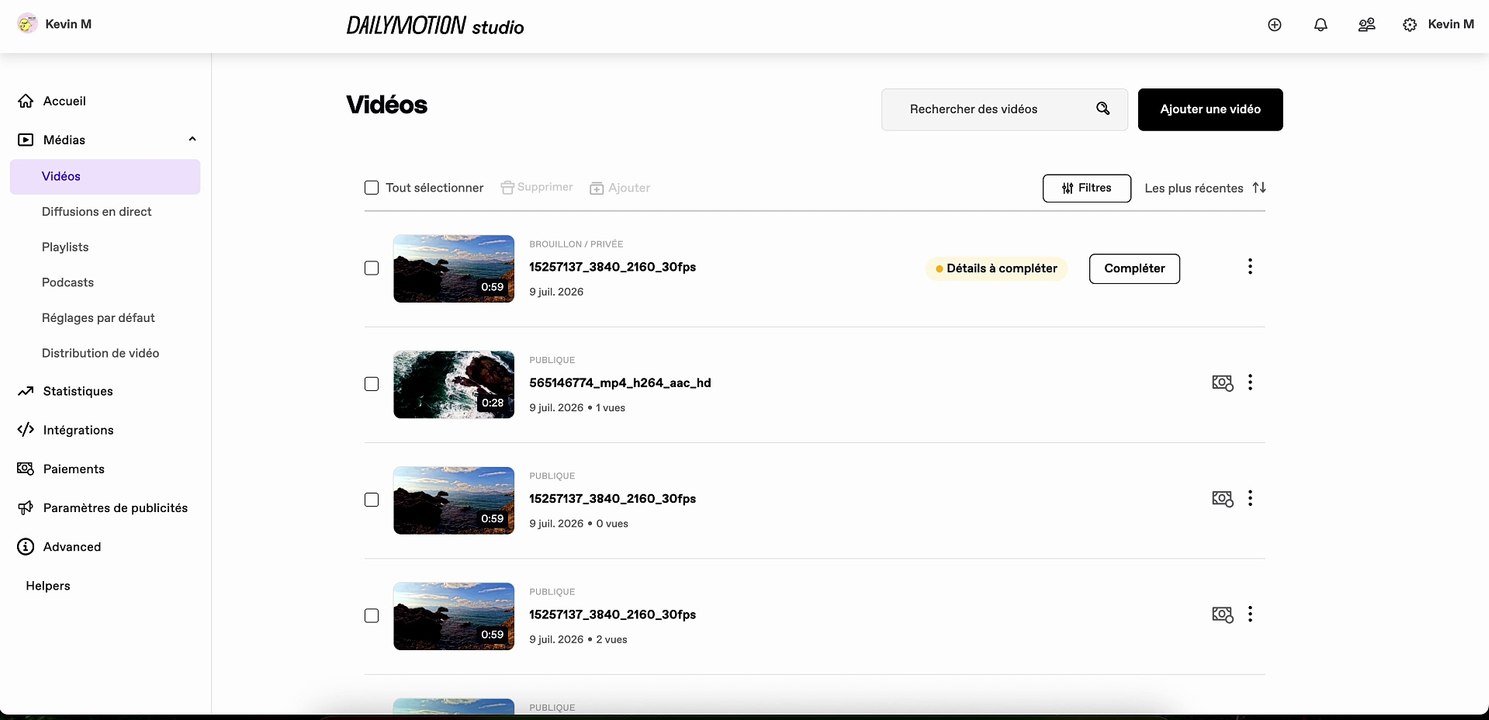Click the Advanced info icon

26,547
